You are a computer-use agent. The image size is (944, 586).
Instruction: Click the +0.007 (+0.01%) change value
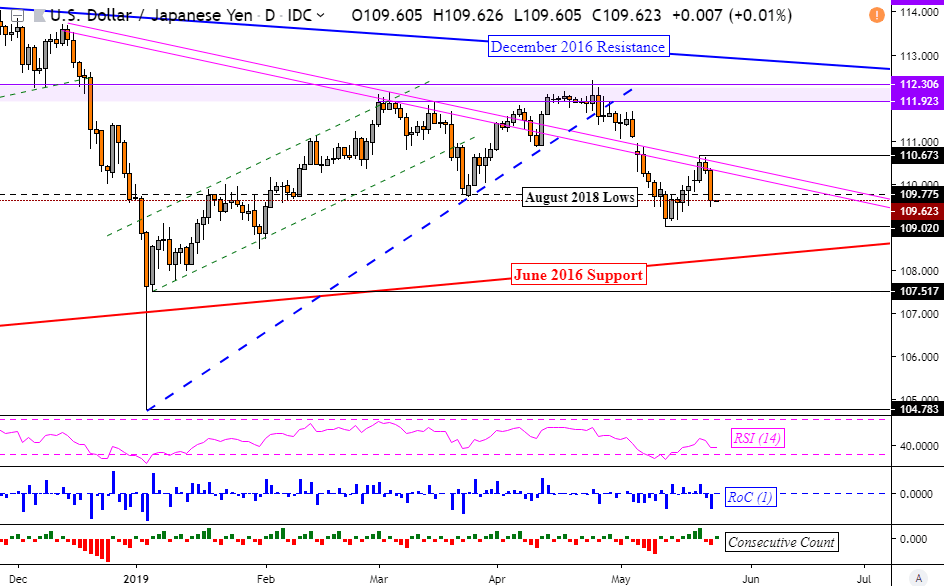click(x=731, y=15)
